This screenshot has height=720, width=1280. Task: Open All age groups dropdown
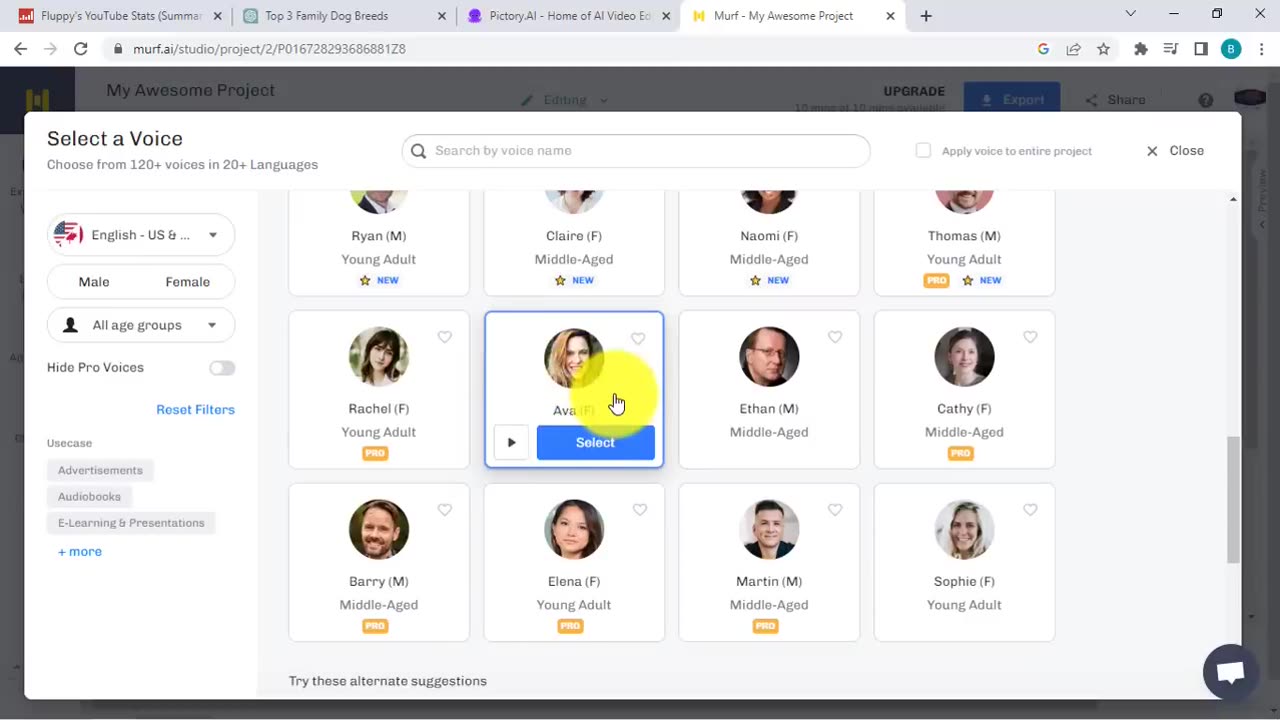(x=141, y=325)
